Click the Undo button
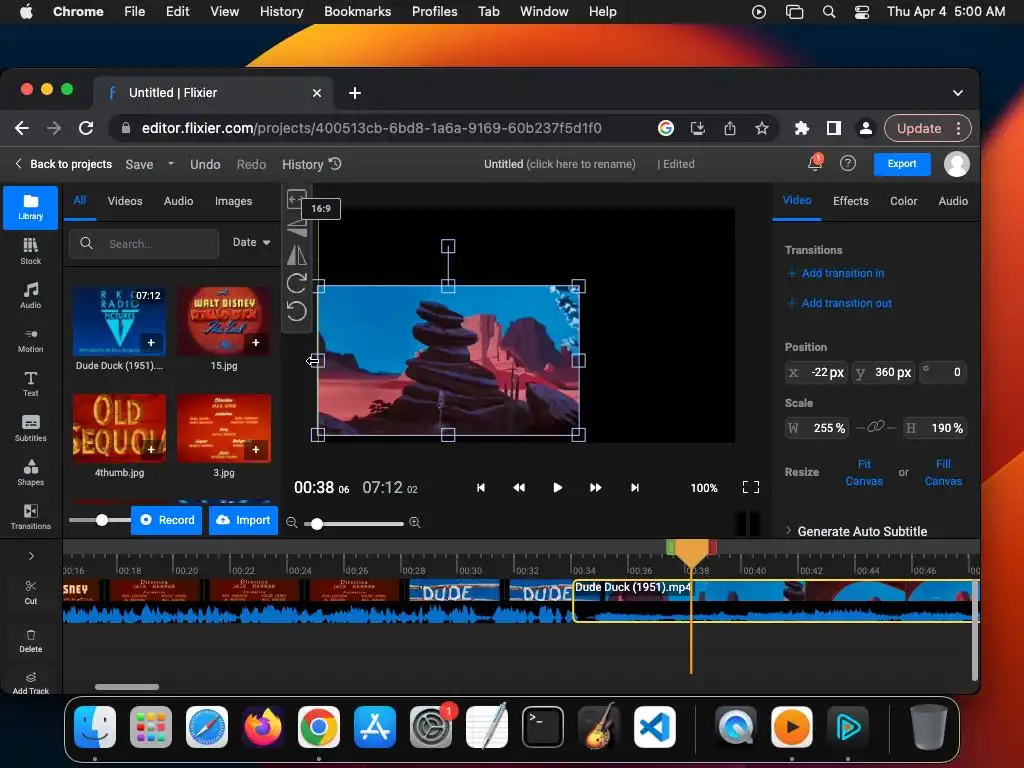This screenshot has width=1024, height=768. 205,165
